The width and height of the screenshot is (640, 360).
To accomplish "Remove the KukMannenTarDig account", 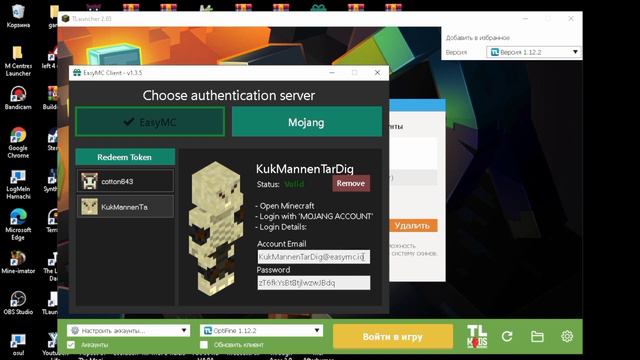I will 351,183.
